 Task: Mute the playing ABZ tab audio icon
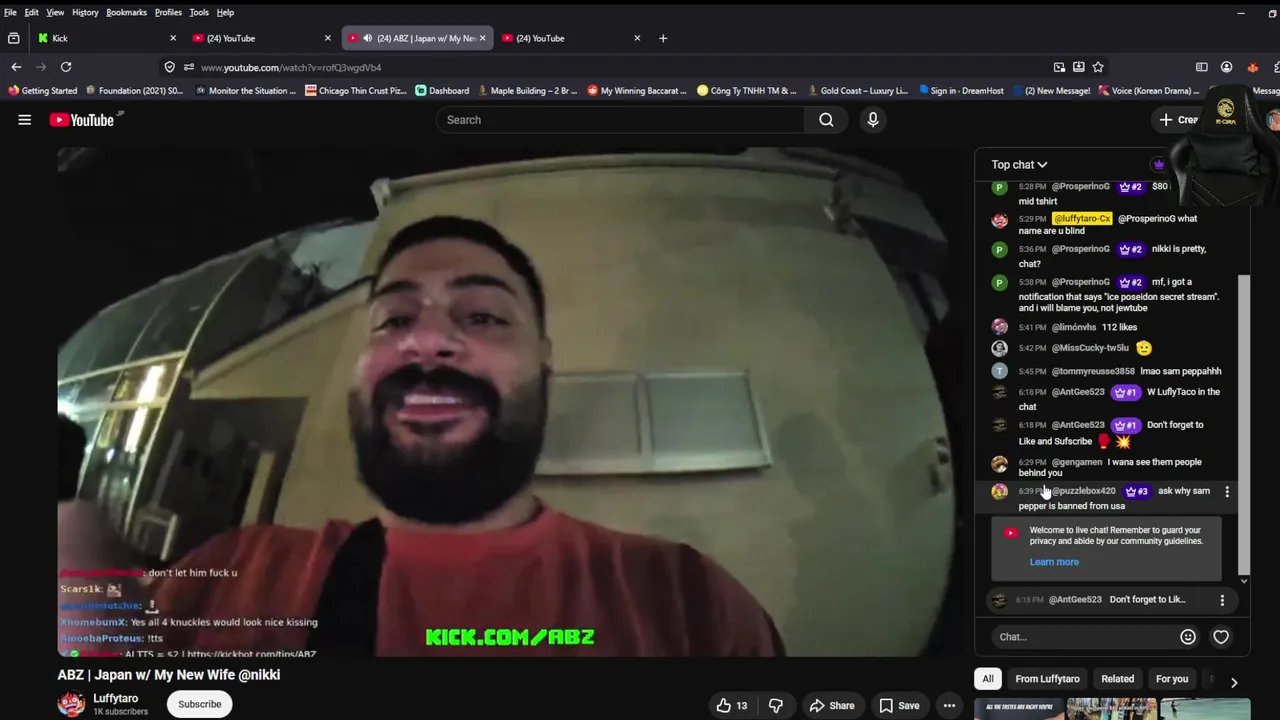(367, 38)
